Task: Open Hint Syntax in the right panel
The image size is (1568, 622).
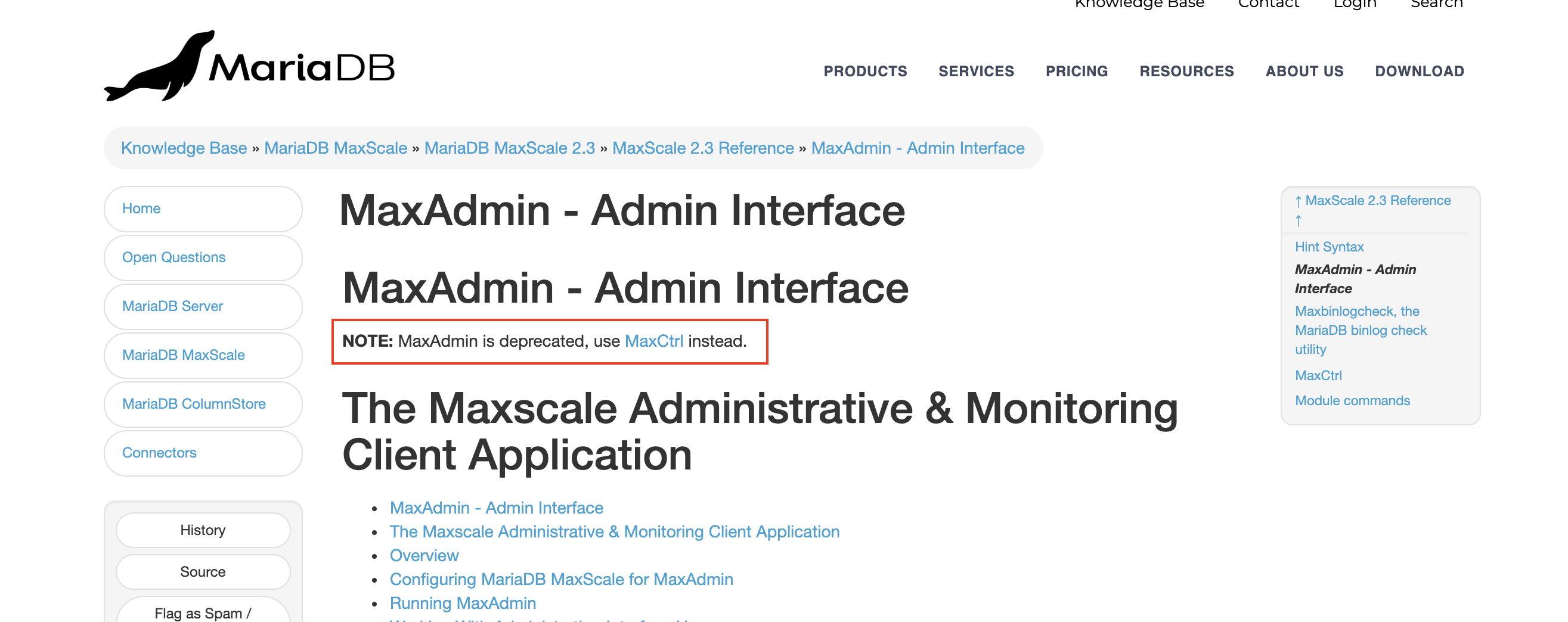Action: pos(1329,247)
